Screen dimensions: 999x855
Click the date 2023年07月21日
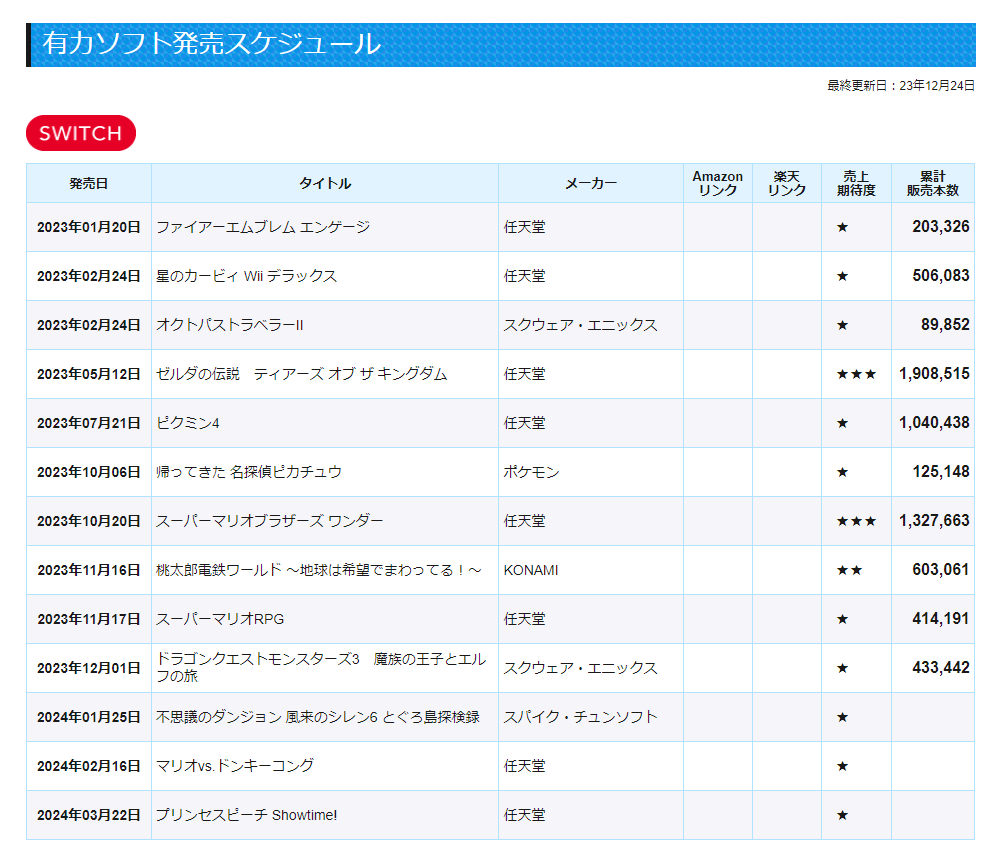coord(89,423)
